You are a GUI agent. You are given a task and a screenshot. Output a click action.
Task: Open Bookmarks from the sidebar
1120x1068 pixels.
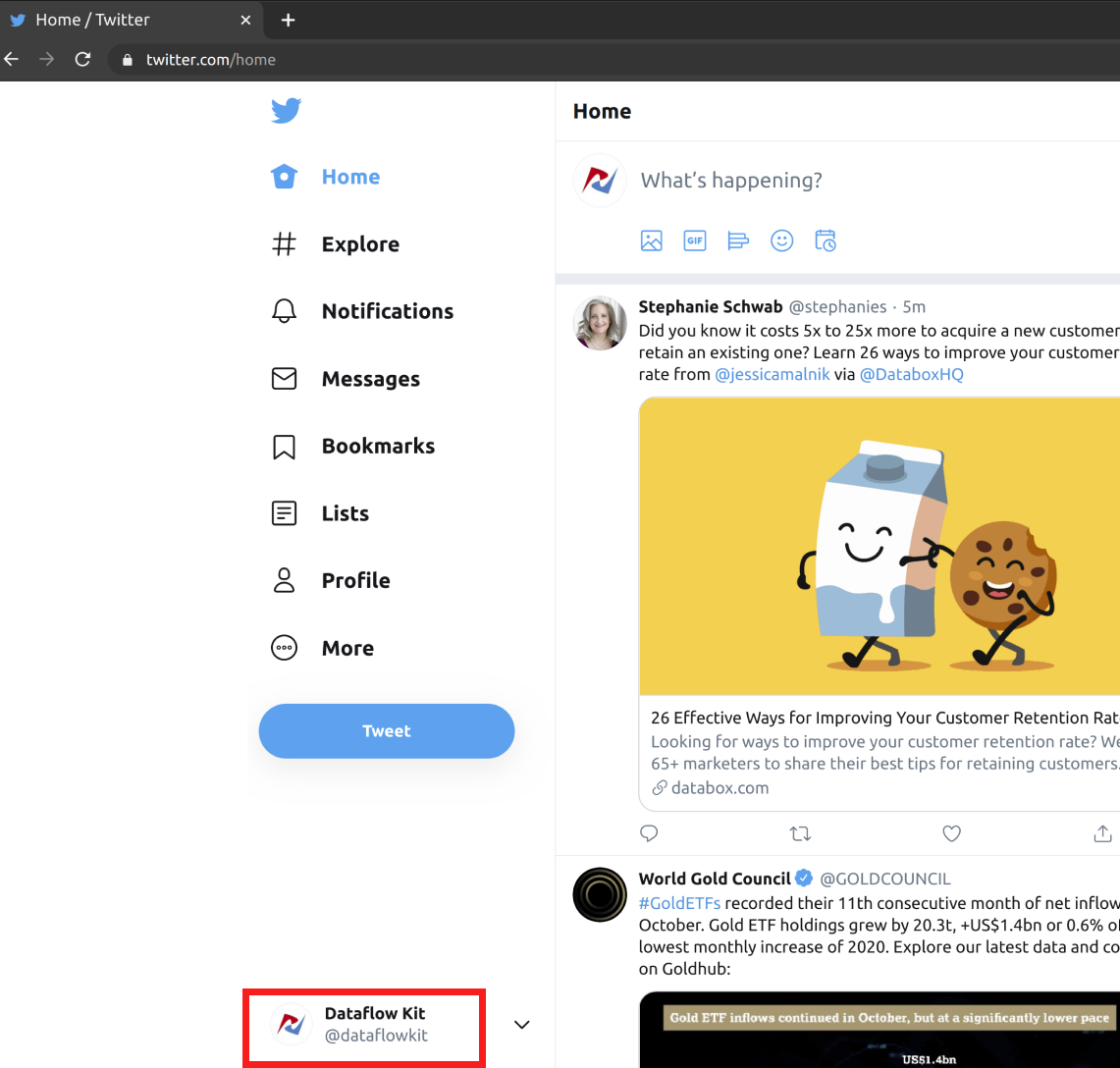352,447
